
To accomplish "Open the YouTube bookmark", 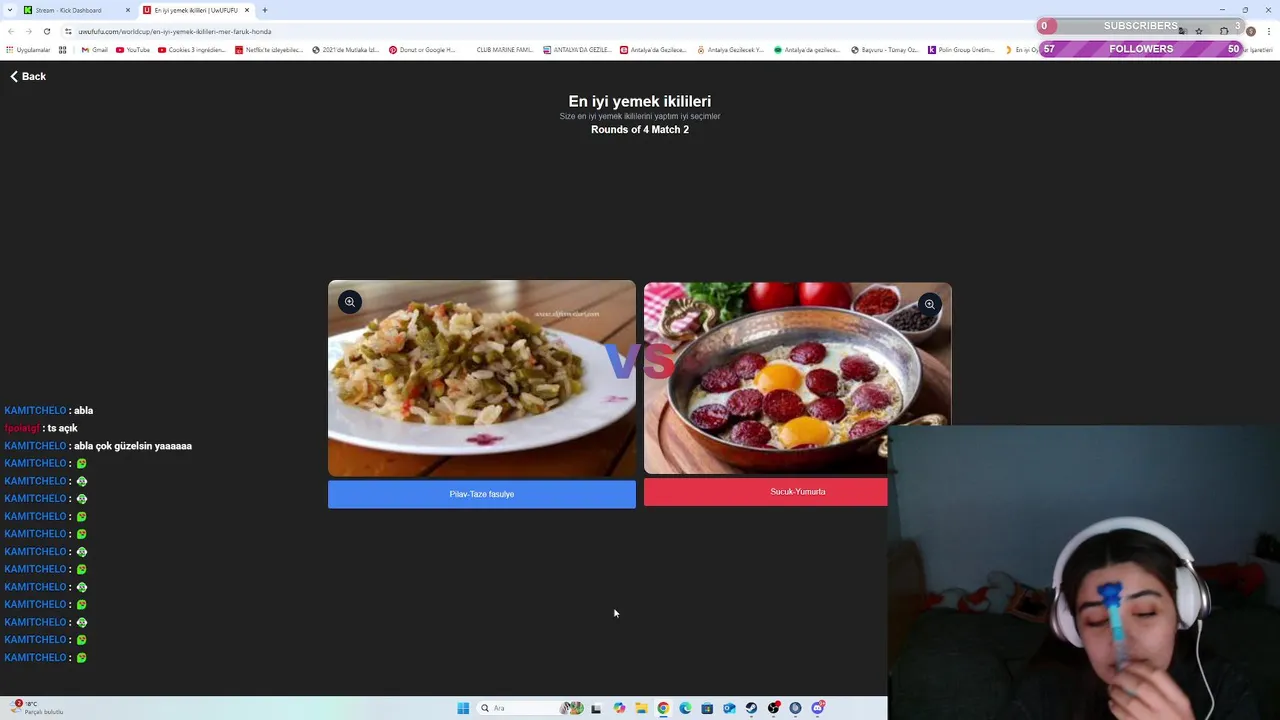I will pyautogui.click(x=133, y=49).
